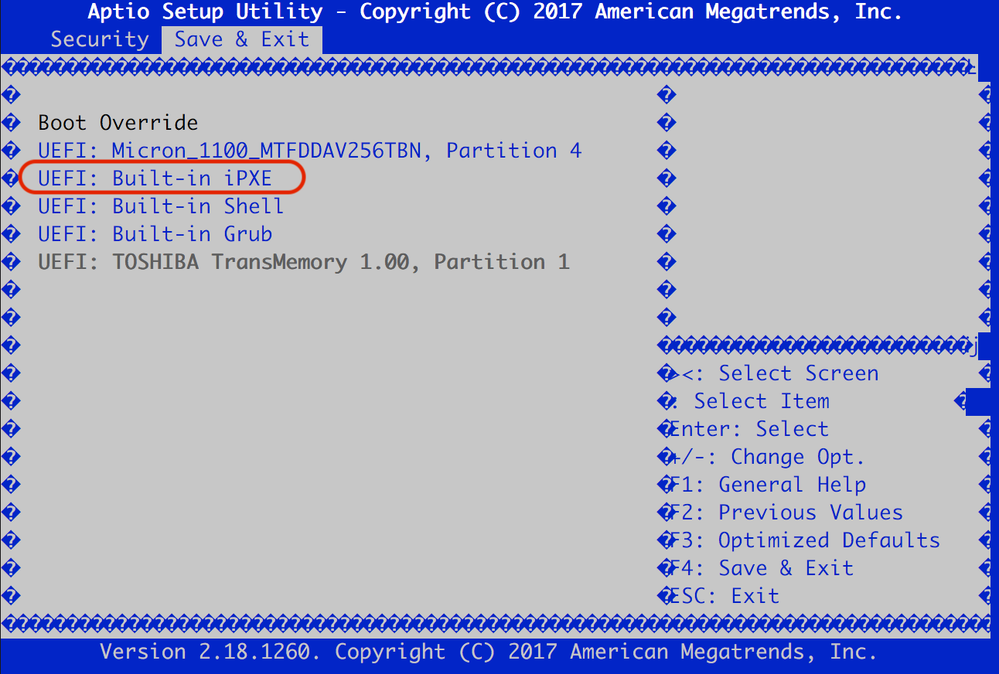Click the 'F2: Previous Values' text
Image resolution: width=999 pixels, height=674 pixels.
(x=786, y=512)
